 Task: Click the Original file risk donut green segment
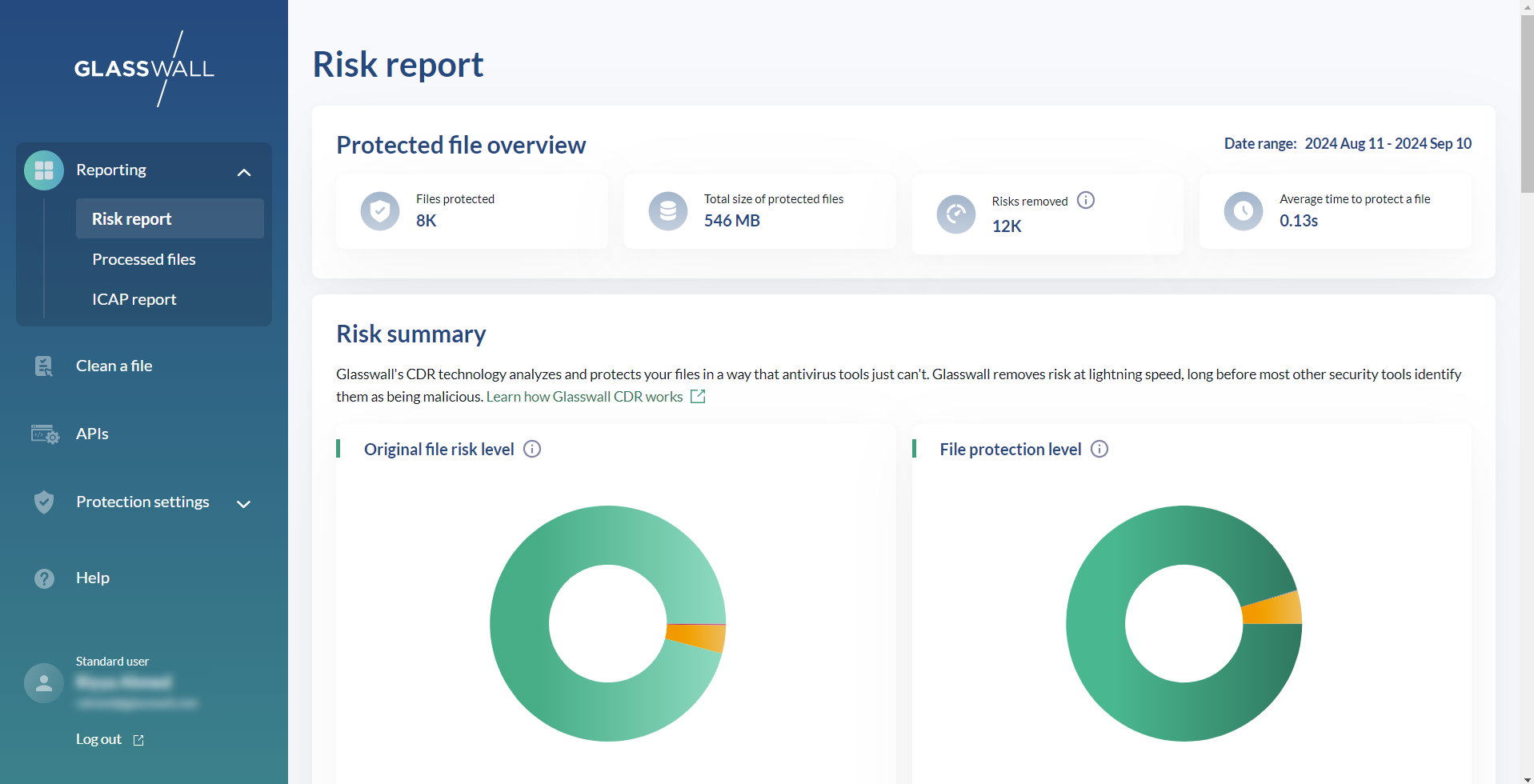pyautogui.click(x=520, y=624)
